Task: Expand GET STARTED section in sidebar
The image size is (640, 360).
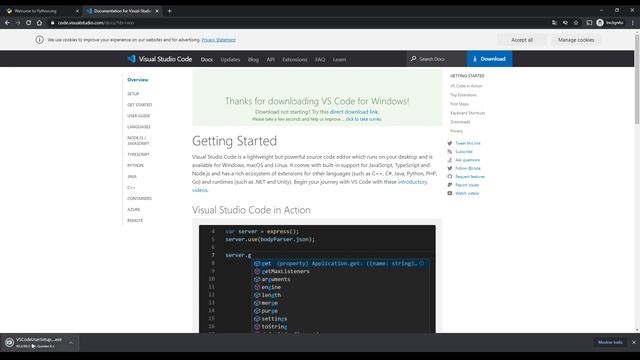Action: 140,105
